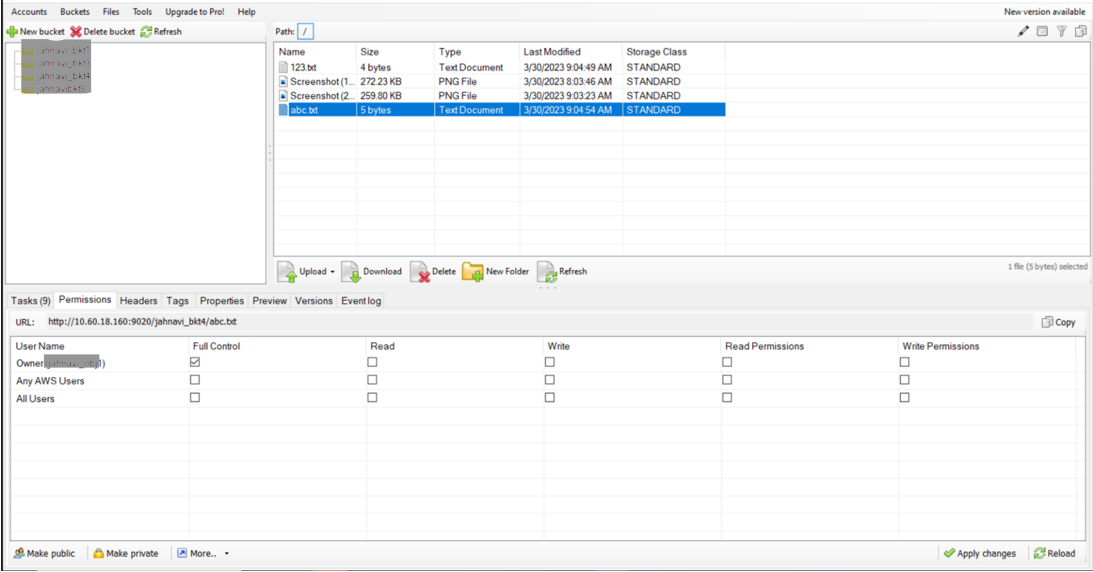Screen dimensions: 1093x572
Task: Switch to the Headers tab
Action: [139, 300]
